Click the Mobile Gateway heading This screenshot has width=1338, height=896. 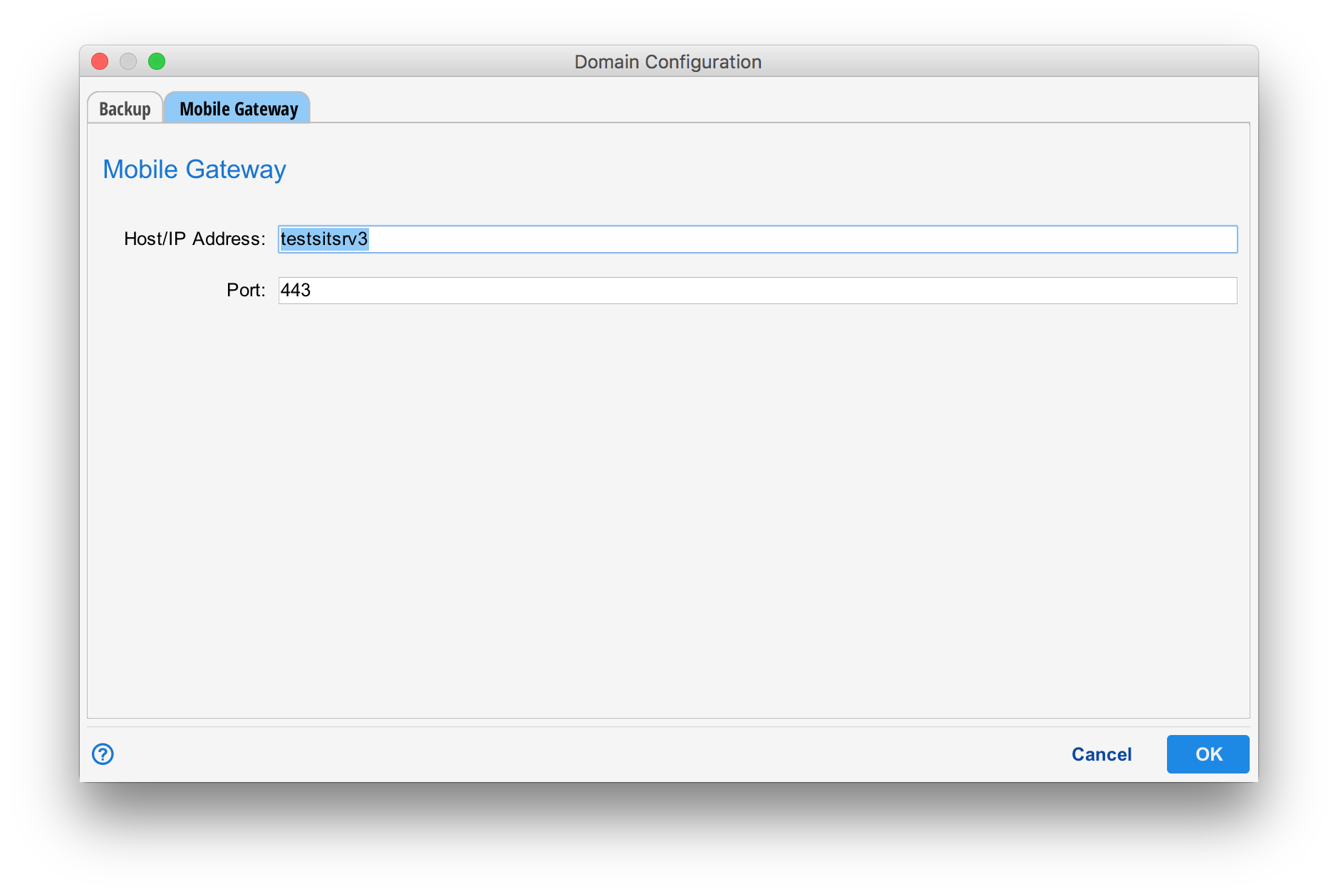[195, 170]
